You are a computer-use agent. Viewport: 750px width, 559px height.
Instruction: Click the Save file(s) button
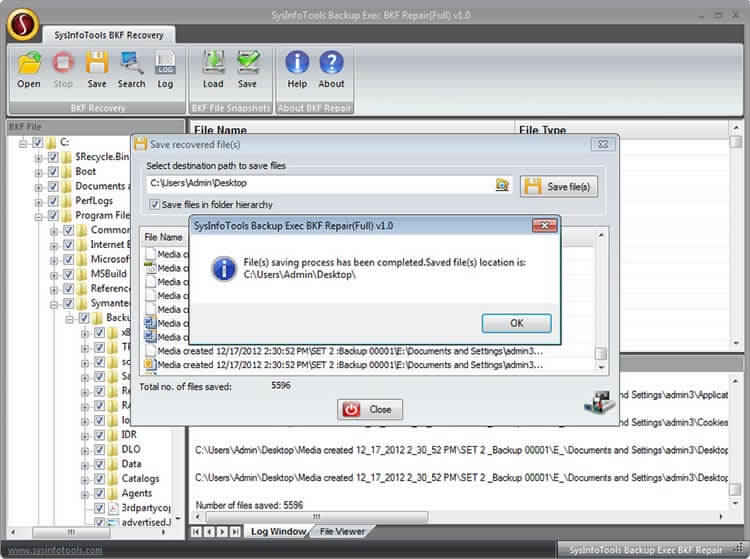[x=558, y=186]
